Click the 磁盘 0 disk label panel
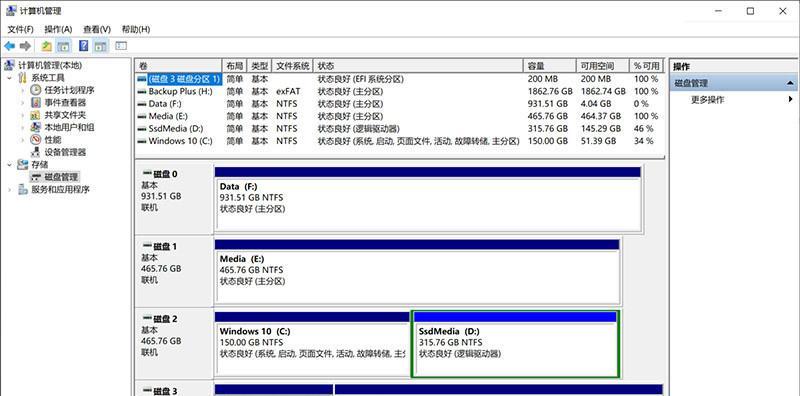This screenshot has height=396, width=800. pyautogui.click(x=174, y=199)
